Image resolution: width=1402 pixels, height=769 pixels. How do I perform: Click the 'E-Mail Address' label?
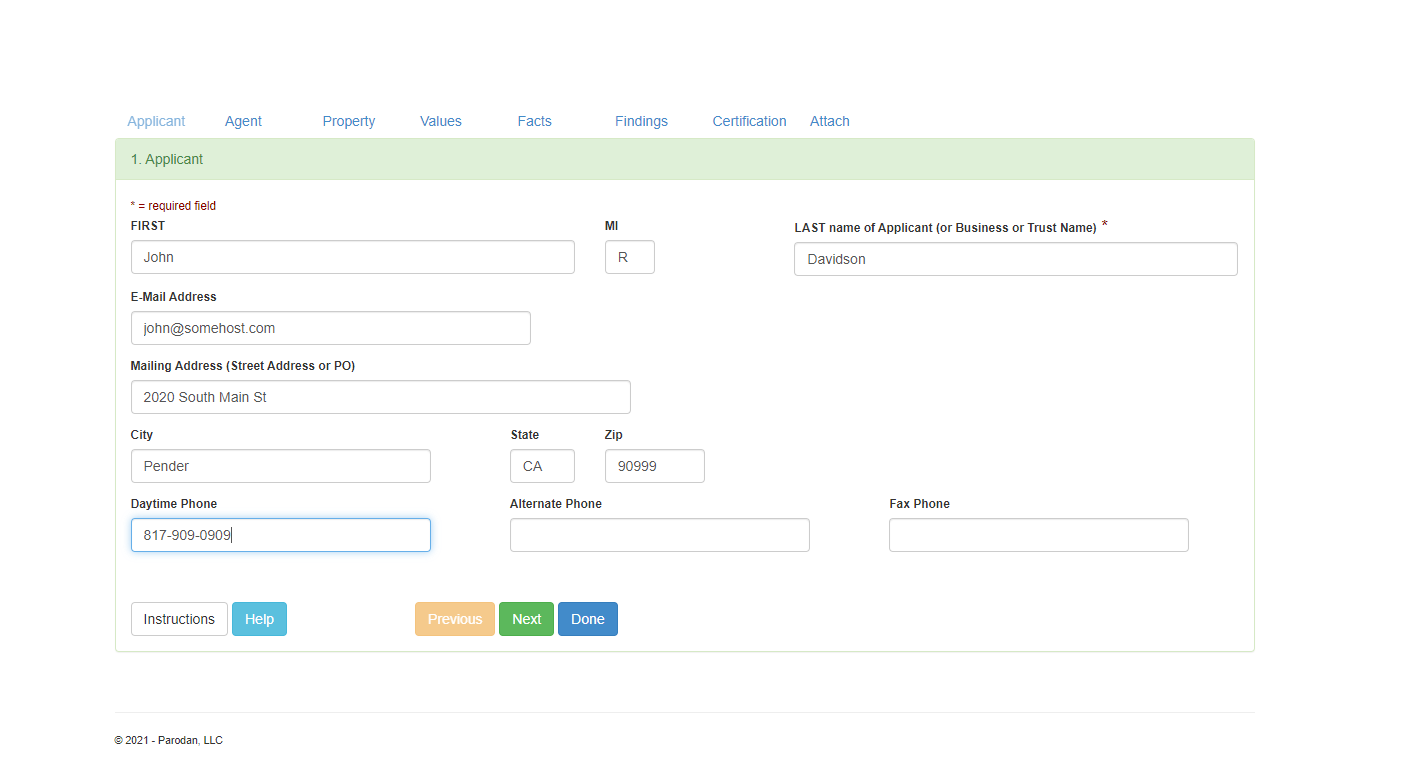(x=174, y=297)
